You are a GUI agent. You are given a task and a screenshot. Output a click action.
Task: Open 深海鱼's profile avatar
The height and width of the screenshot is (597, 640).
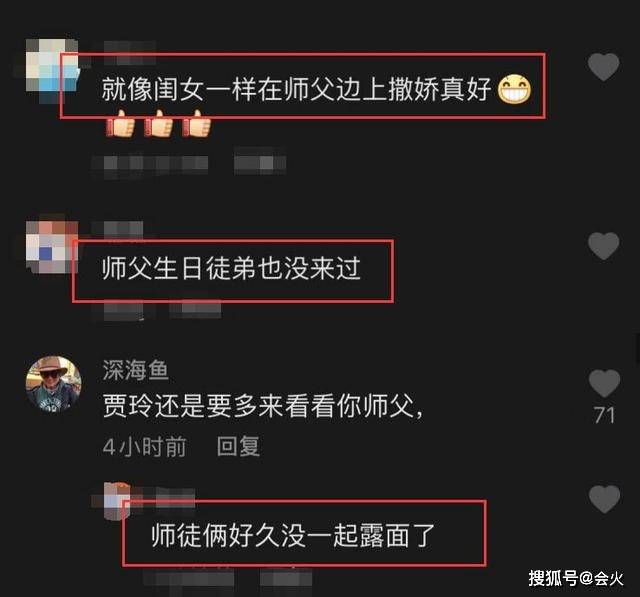pyautogui.click(x=53, y=384)
